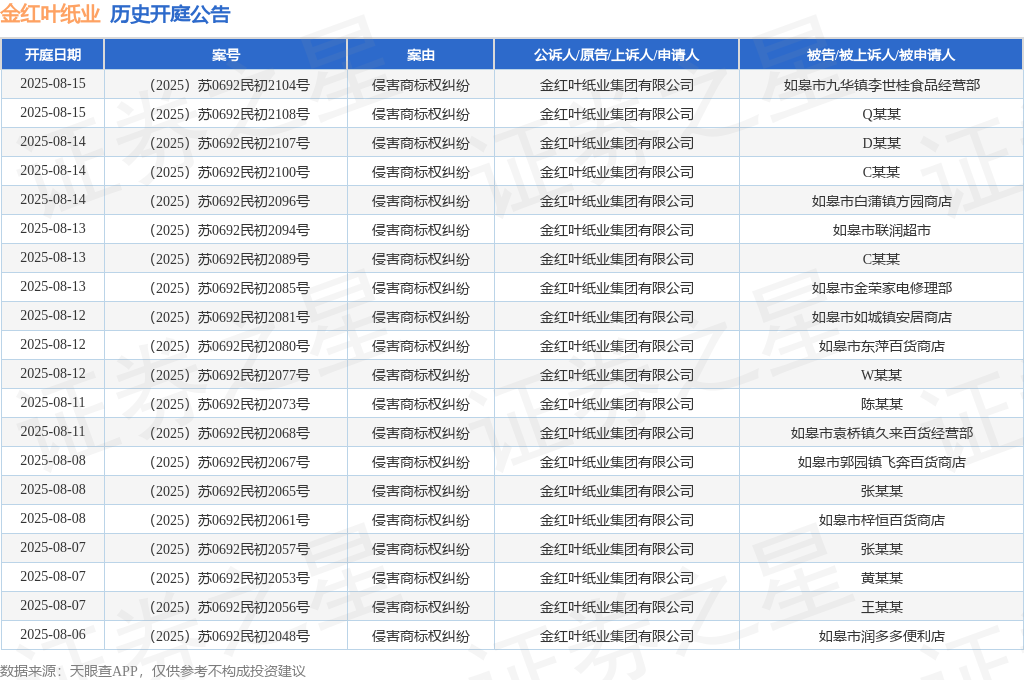Screen dimensions: 1024x680
Task: Click date 2025-08-15 in the 2104号 row
Action: pyautogui.click(x=53, y=84)
